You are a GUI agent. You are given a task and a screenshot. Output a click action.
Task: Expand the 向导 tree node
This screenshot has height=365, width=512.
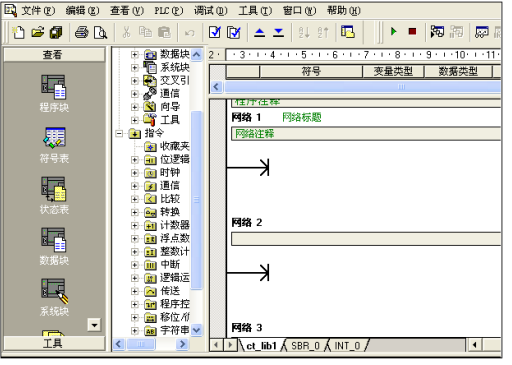[x=134, y=107]
